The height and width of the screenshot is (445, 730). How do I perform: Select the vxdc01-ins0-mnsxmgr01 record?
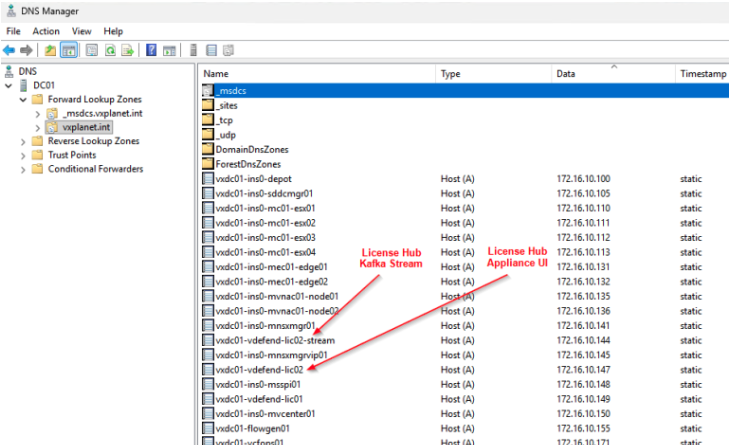[265, 325]
